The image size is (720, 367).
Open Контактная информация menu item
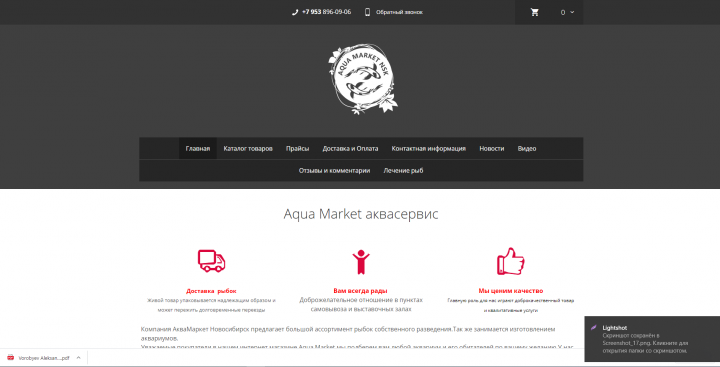(429, 148)
